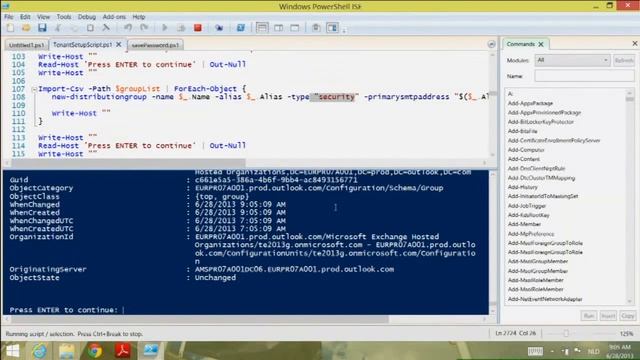Open the toolbar overflow options arrow

pyautogui.click(x=344, y=29)
